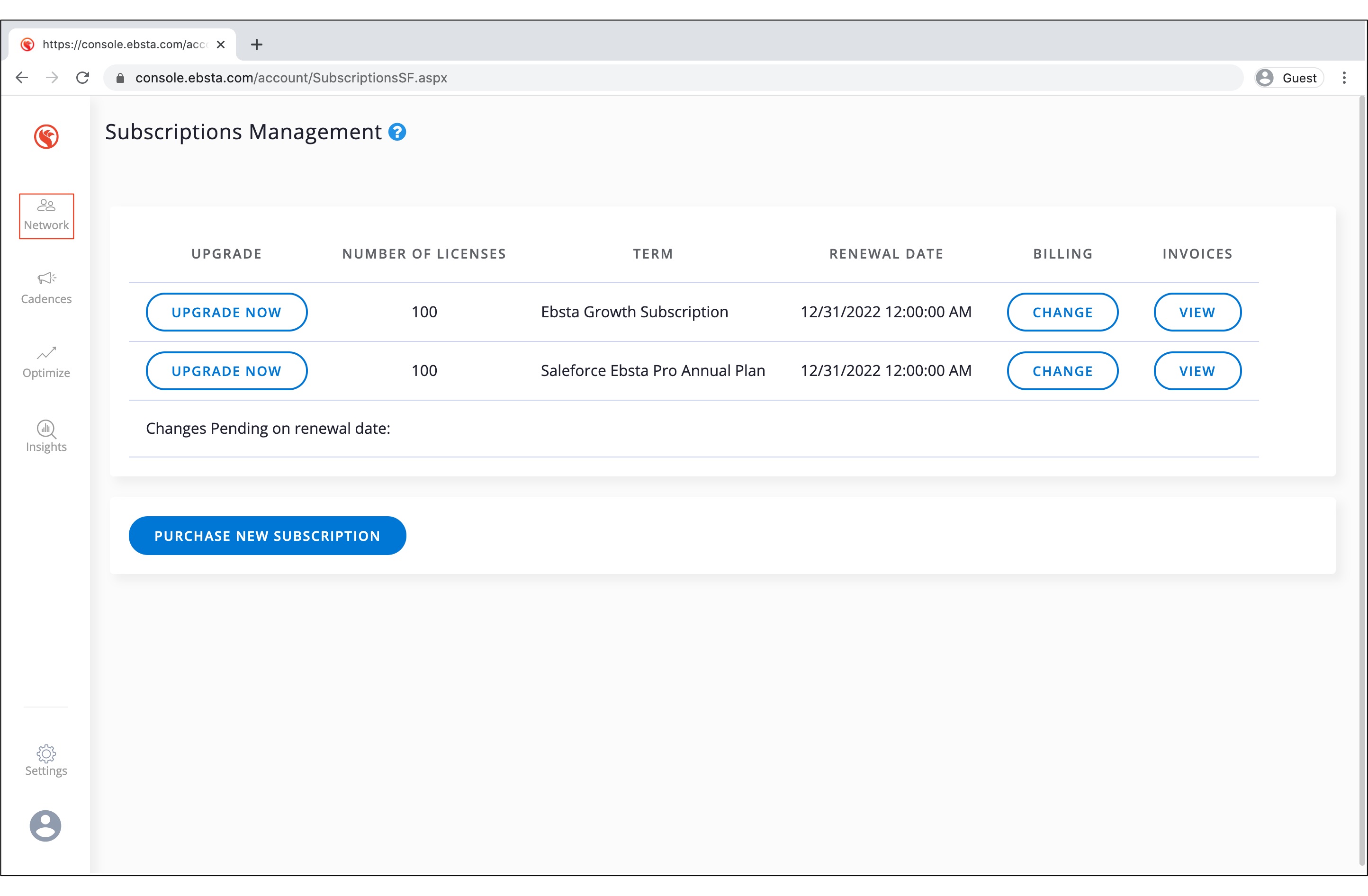Click the blue help question-mark icon
1368x896 pixels.
[397, 132]
